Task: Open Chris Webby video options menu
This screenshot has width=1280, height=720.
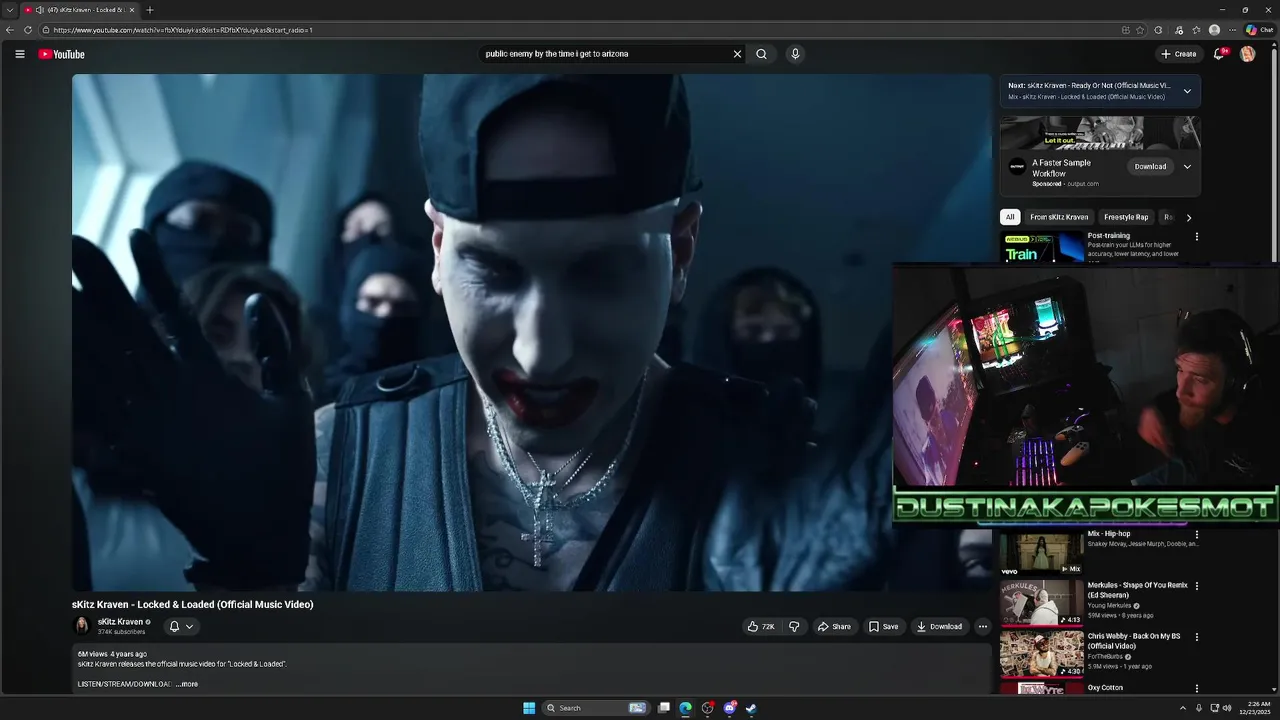Action: (1197, 637)
